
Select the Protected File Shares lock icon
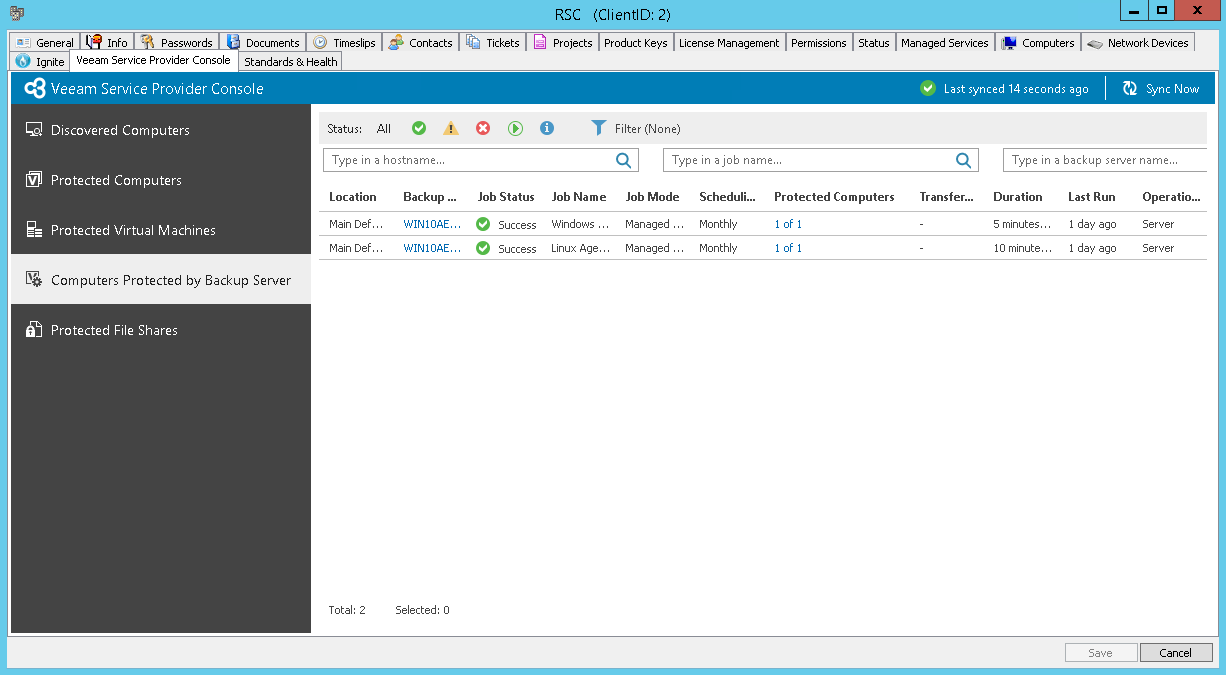tap(33, 329)
